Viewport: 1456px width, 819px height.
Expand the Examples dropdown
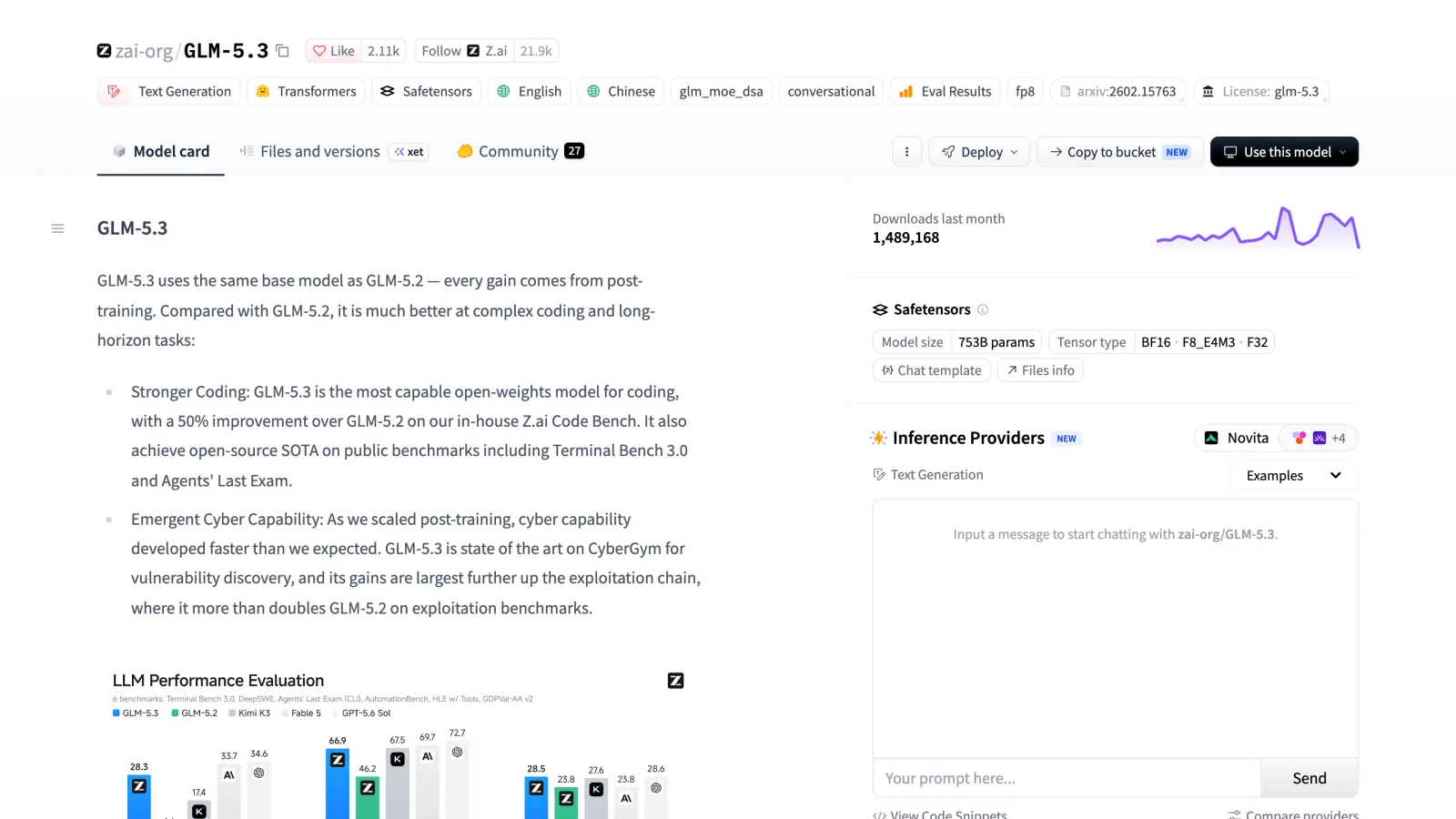coord(1294,475)
